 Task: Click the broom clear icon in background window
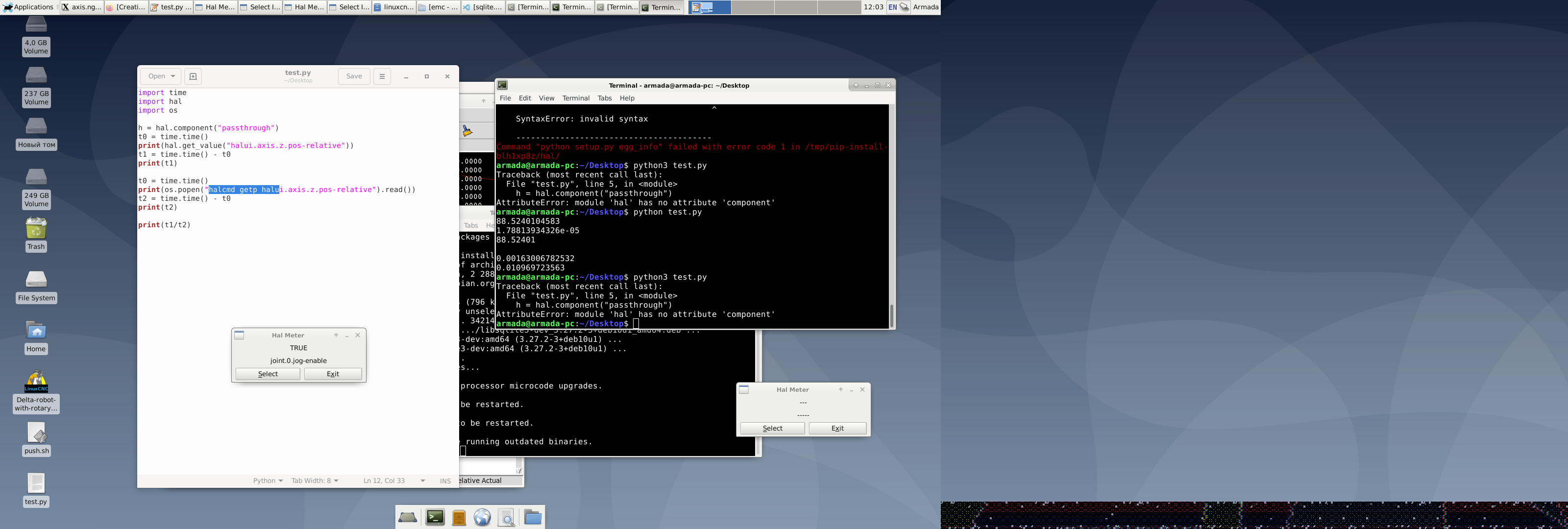pyautogui.click(x=467, y=131)
